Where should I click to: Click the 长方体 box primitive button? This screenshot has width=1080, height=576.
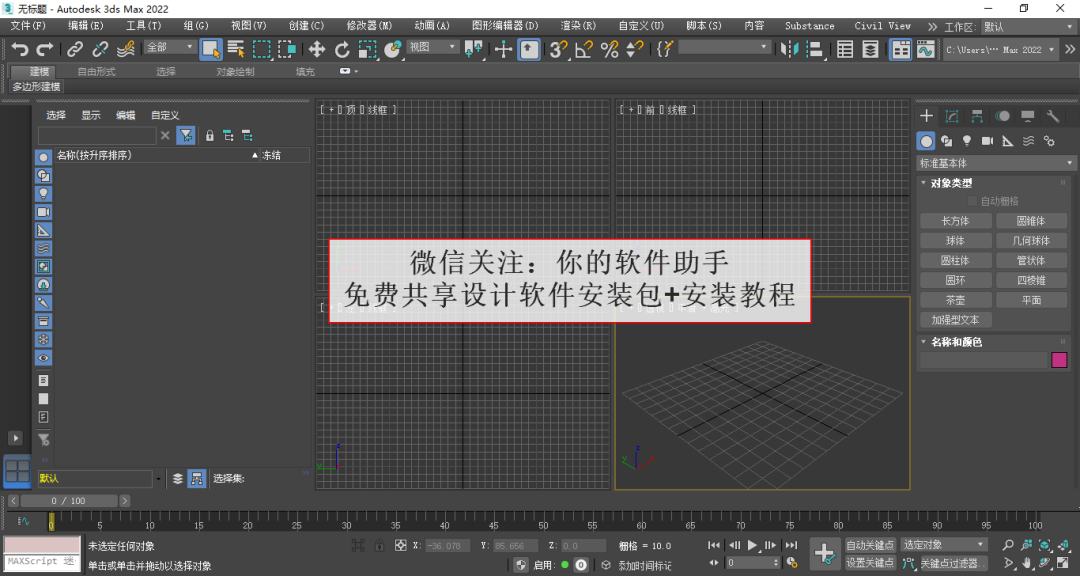tap(955, 221)
